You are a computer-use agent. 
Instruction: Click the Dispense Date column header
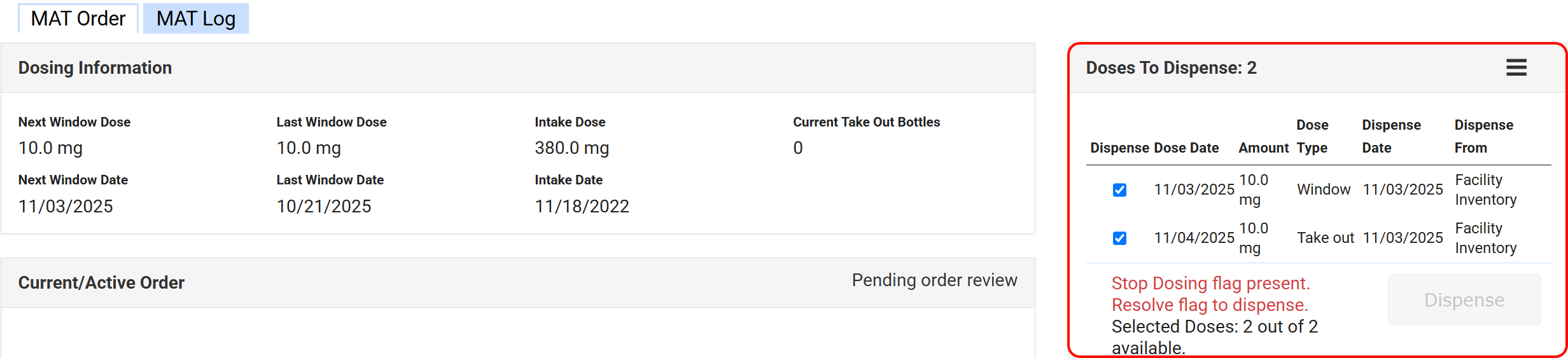click(x=1391, y=136)
